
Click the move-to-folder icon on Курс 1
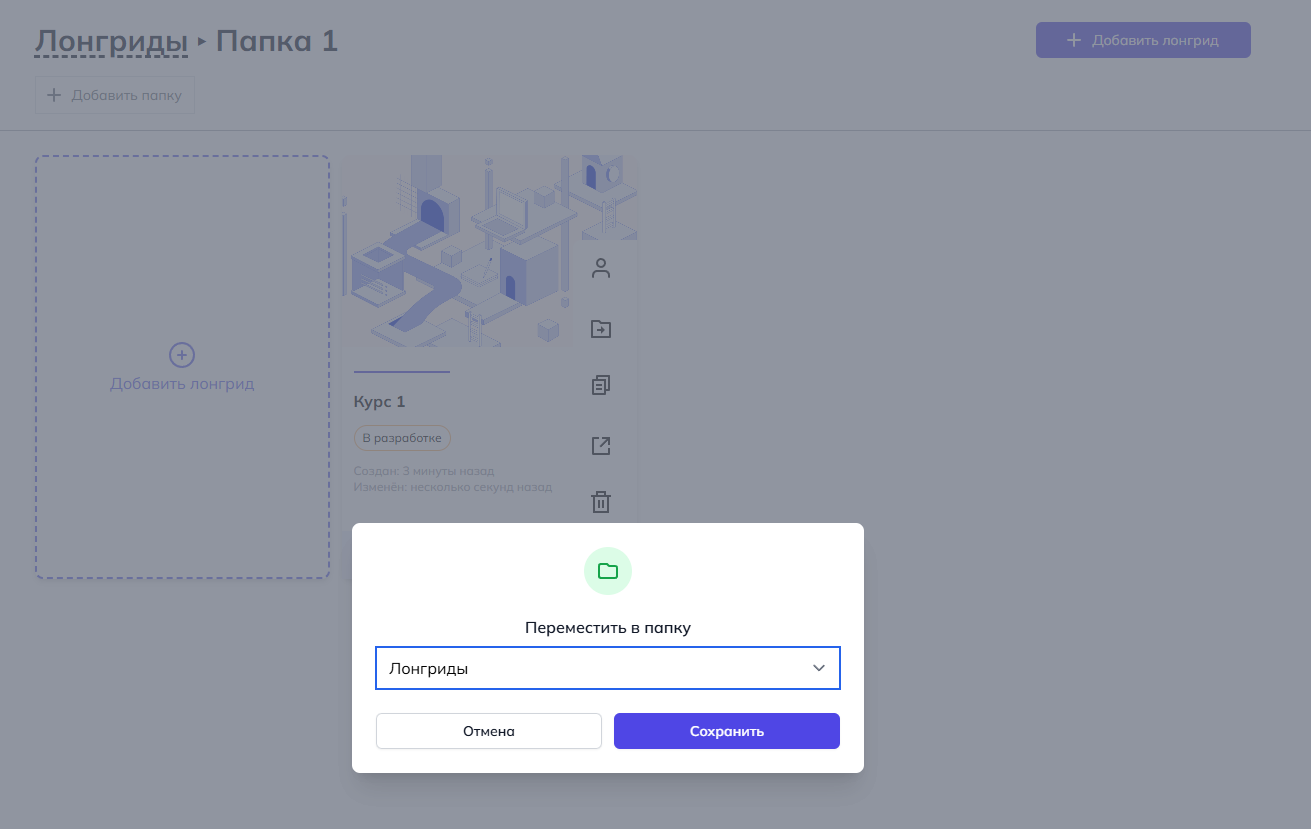click(x=600, y=328)
